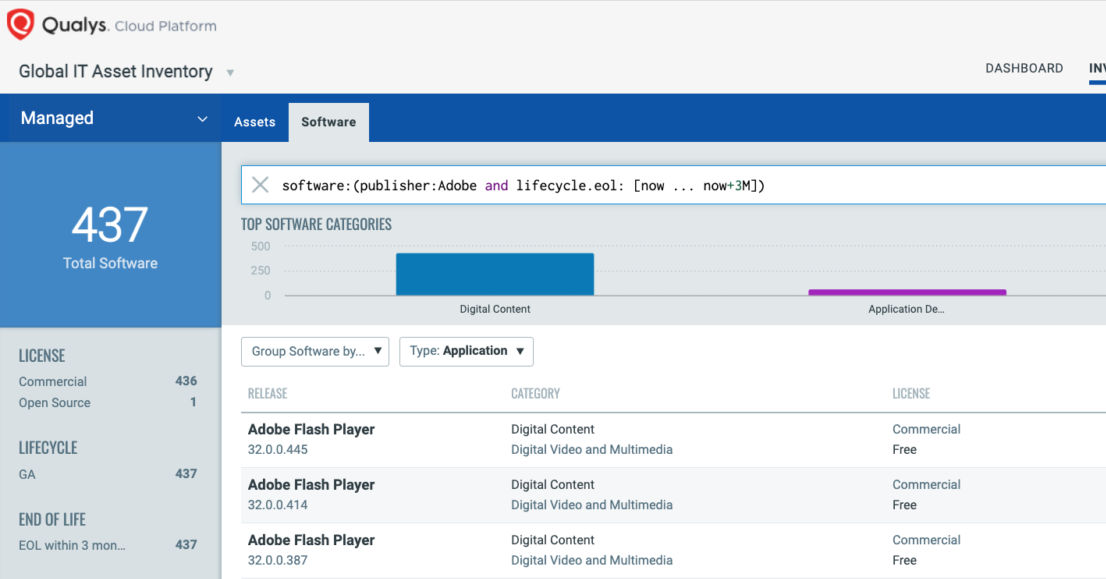Viewport: 1106px width, 579px height.
Task: Open Adobe Flash Player 32.0.0.445 release
Action: tap(311, 429)
